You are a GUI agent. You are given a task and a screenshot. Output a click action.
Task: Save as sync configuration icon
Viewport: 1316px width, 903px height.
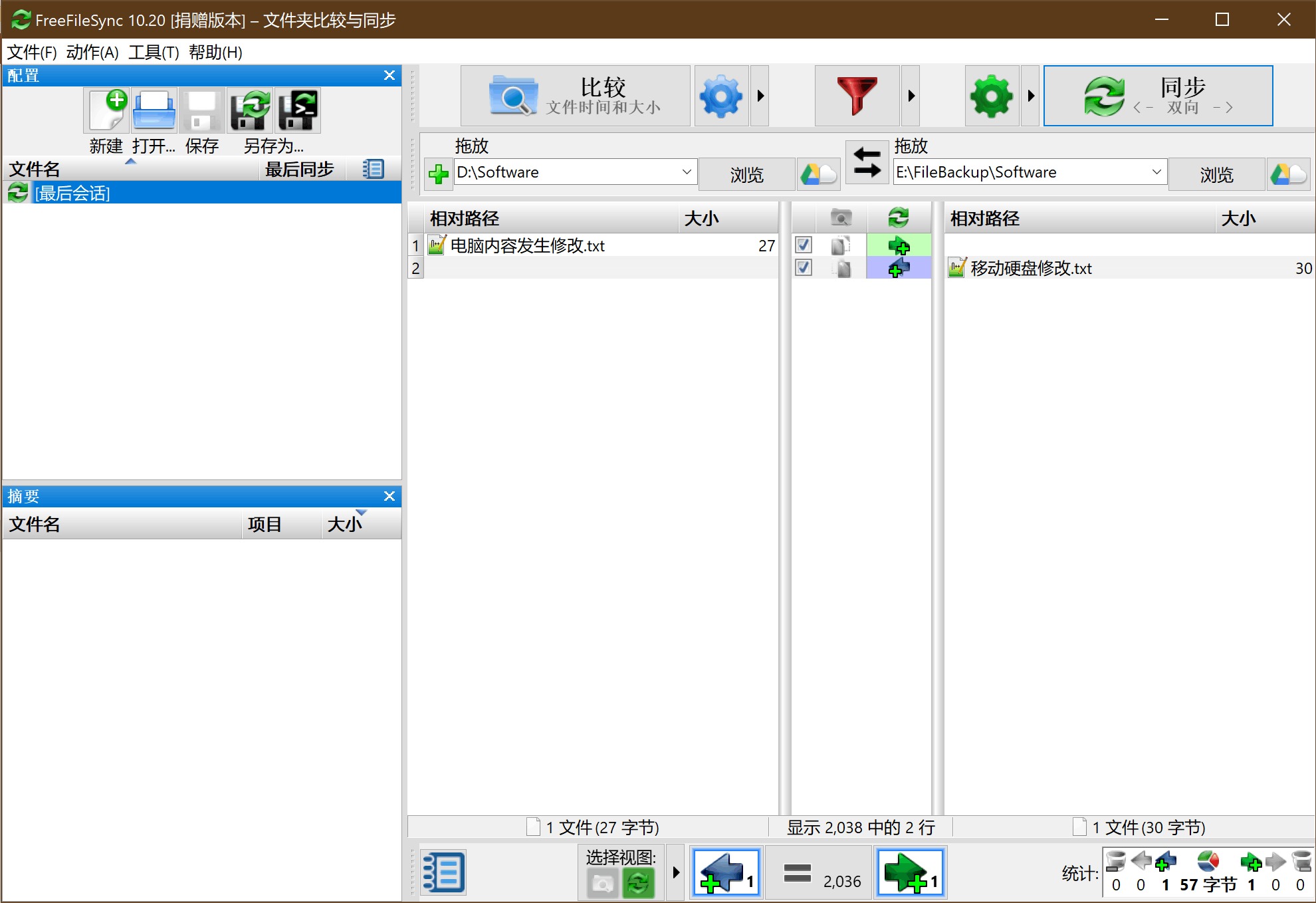tap(250, 110)
